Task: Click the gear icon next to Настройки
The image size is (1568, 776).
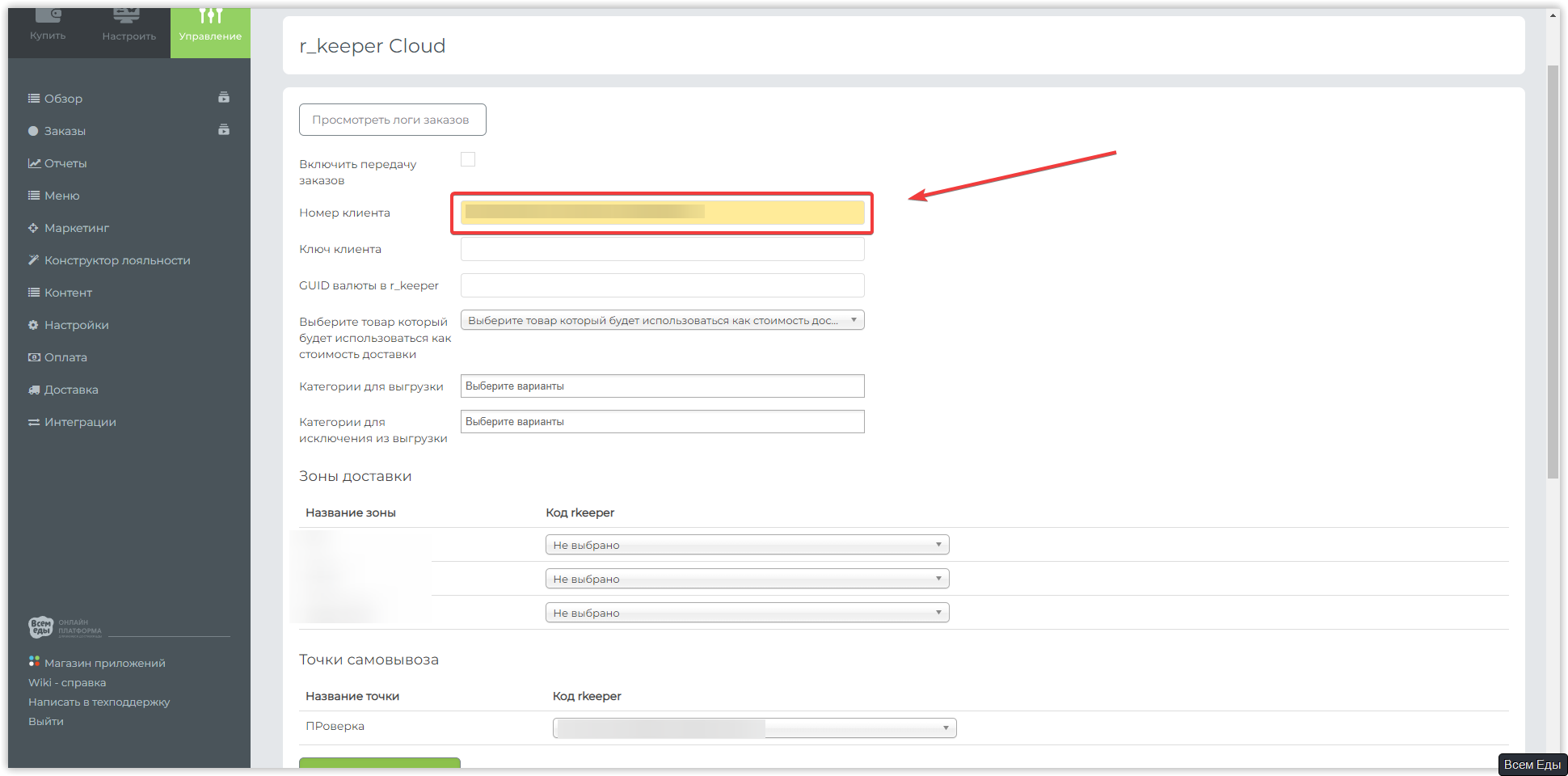Action: [x=33, y=325]
